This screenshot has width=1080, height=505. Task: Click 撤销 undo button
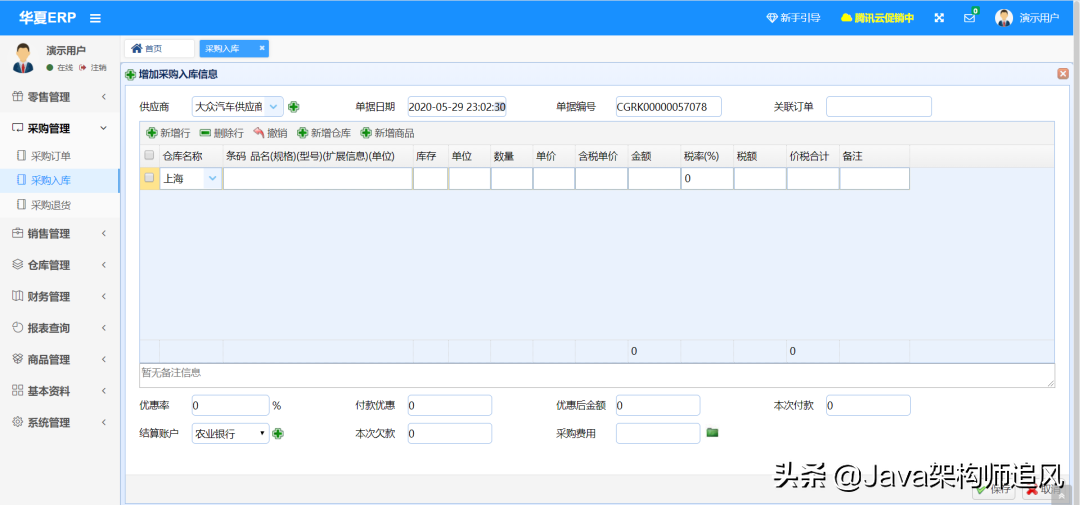coord(270,133)
